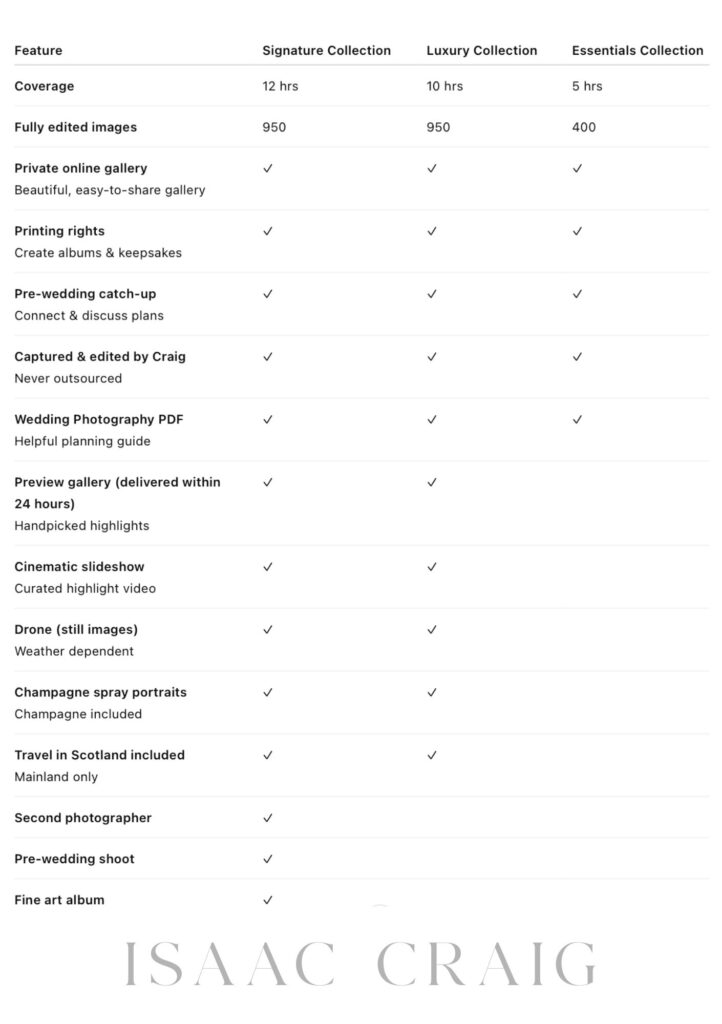The image size is (722, 1024).
Task: Click Signature Collection checkmark for Private online gallery
Action: [x=268, y=169]
